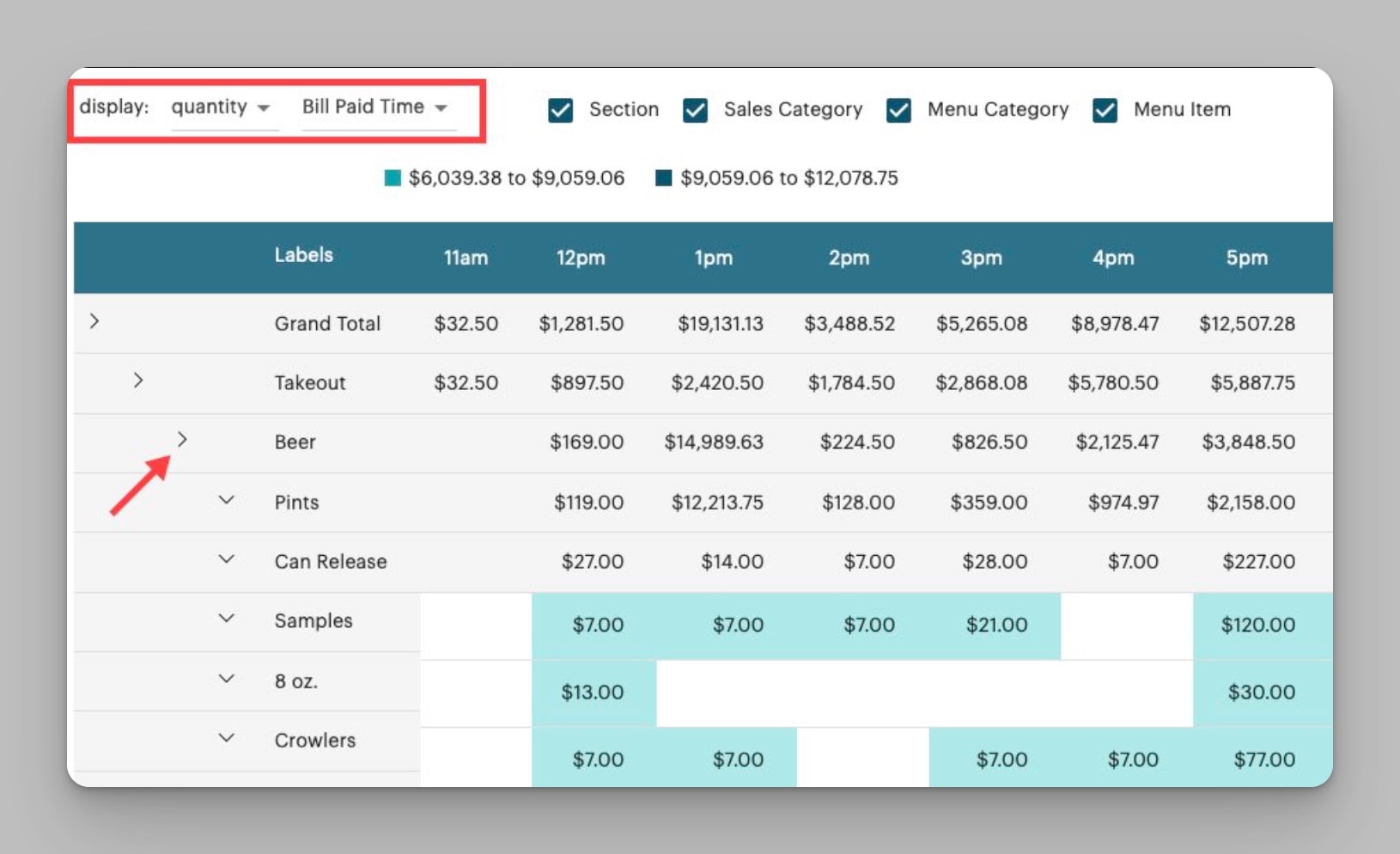Click Grand Total 4pm value $8,978.47
1400x854 pixels.
(x=1115, y=324)
